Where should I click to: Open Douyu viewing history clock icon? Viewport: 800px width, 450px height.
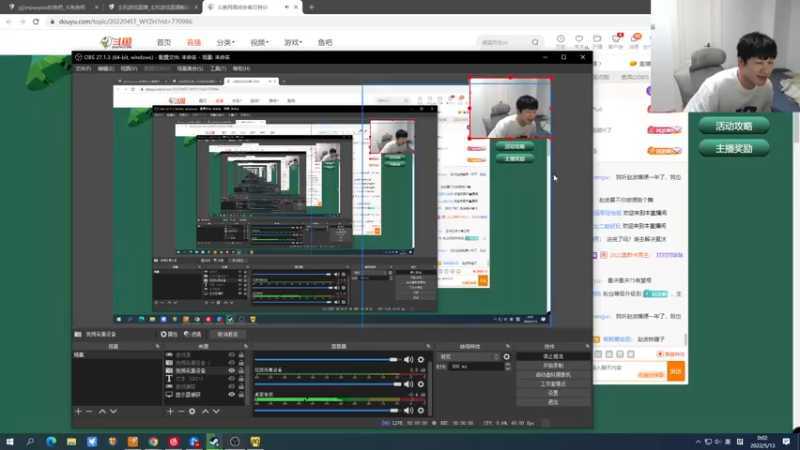tap(561, 39)
